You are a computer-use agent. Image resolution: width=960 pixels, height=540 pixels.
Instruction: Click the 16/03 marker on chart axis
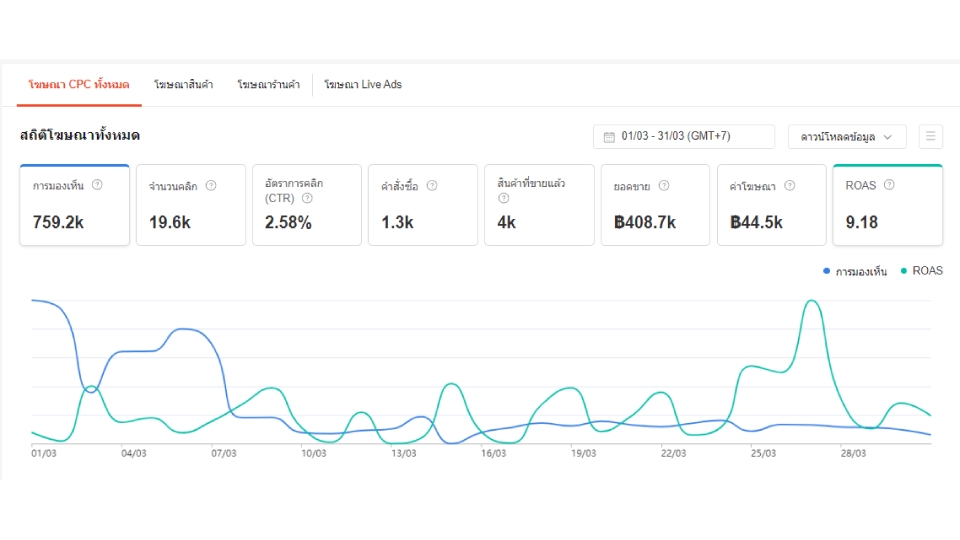(x=493, y=454)
